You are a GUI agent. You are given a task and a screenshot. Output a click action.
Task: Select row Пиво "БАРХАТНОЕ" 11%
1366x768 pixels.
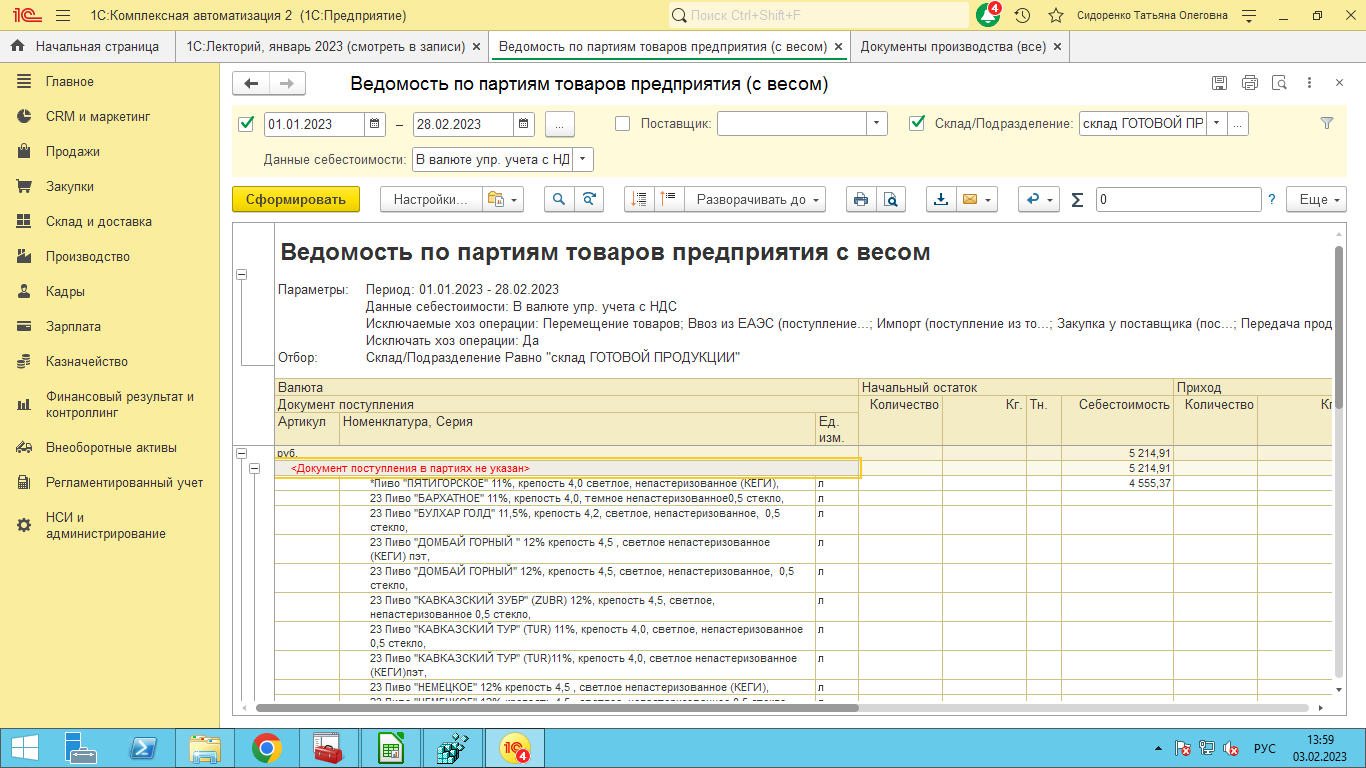(577, 497)
